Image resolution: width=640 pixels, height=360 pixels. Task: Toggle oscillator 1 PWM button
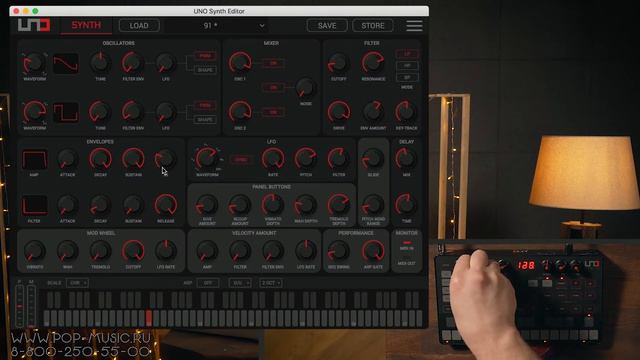[205, 56]
